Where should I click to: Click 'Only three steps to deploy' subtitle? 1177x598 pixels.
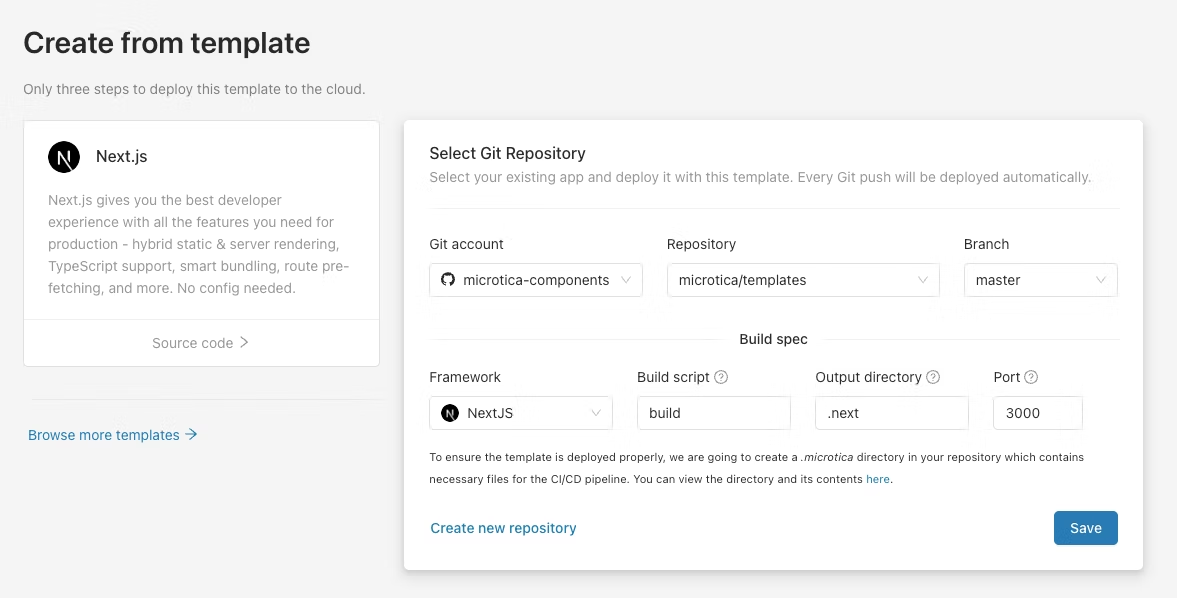point(194,89)
